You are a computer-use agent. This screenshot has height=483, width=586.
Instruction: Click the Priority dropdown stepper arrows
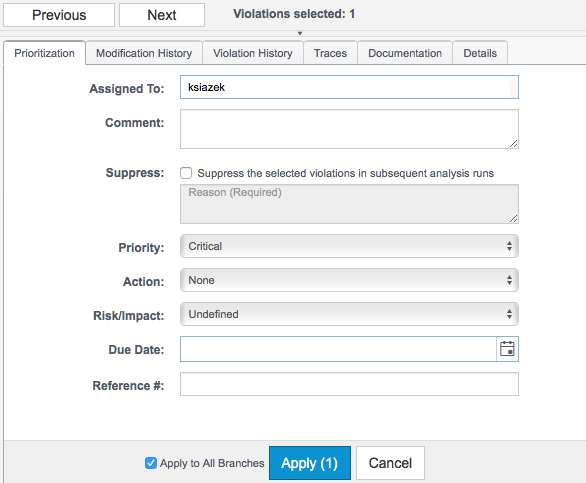click(x=509, y=246)
